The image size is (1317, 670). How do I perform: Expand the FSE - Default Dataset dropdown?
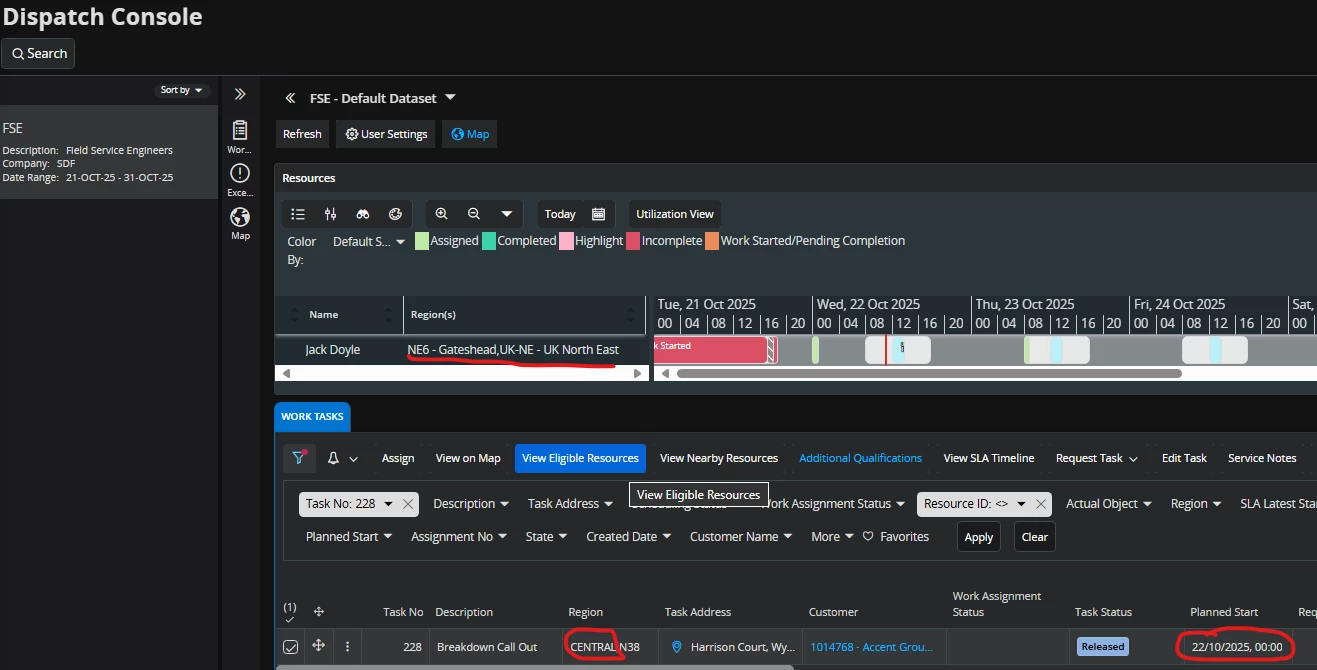pos(450,98)
